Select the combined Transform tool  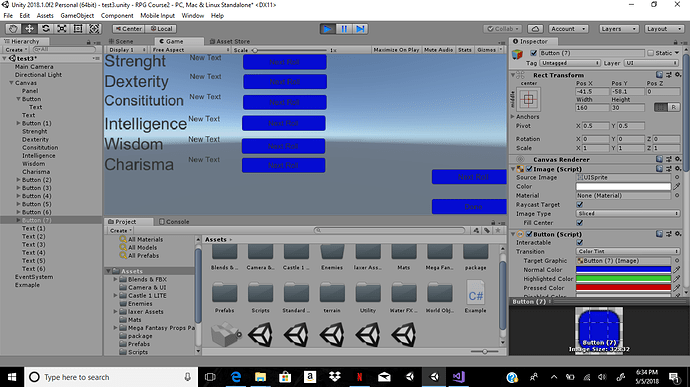click(x=94, y=29)
